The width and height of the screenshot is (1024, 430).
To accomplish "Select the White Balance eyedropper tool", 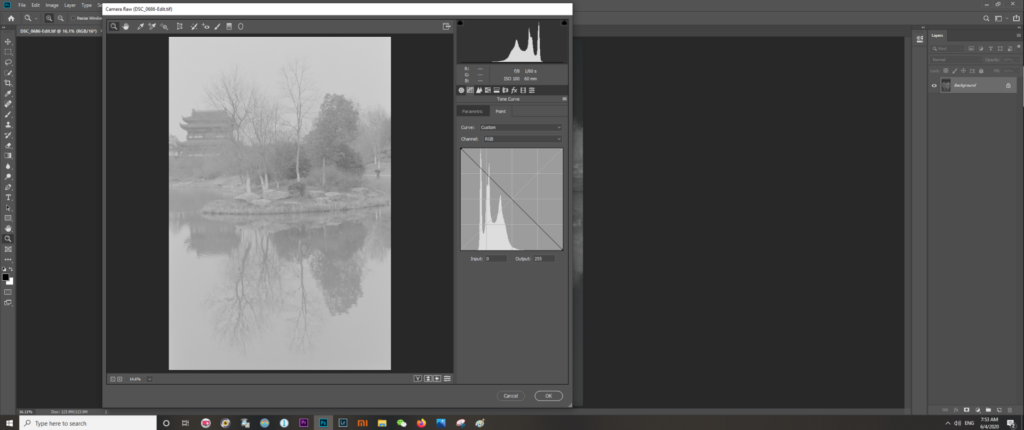I will [x=140, y=26].
